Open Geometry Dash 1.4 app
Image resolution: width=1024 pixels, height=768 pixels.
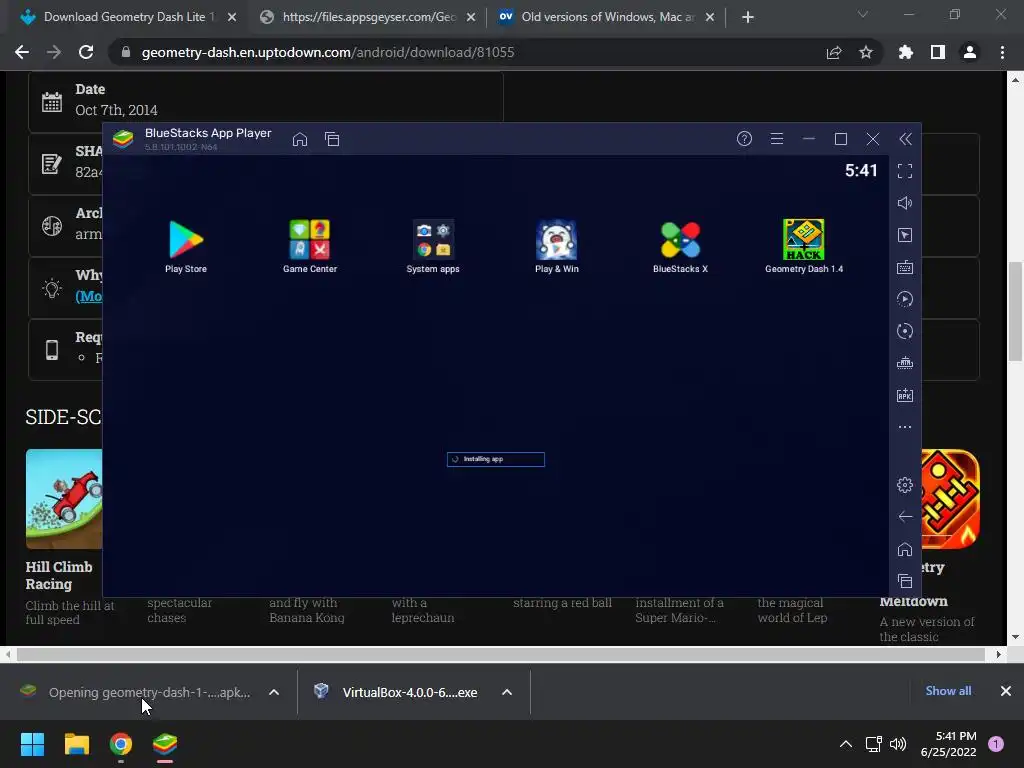point(804,246)
